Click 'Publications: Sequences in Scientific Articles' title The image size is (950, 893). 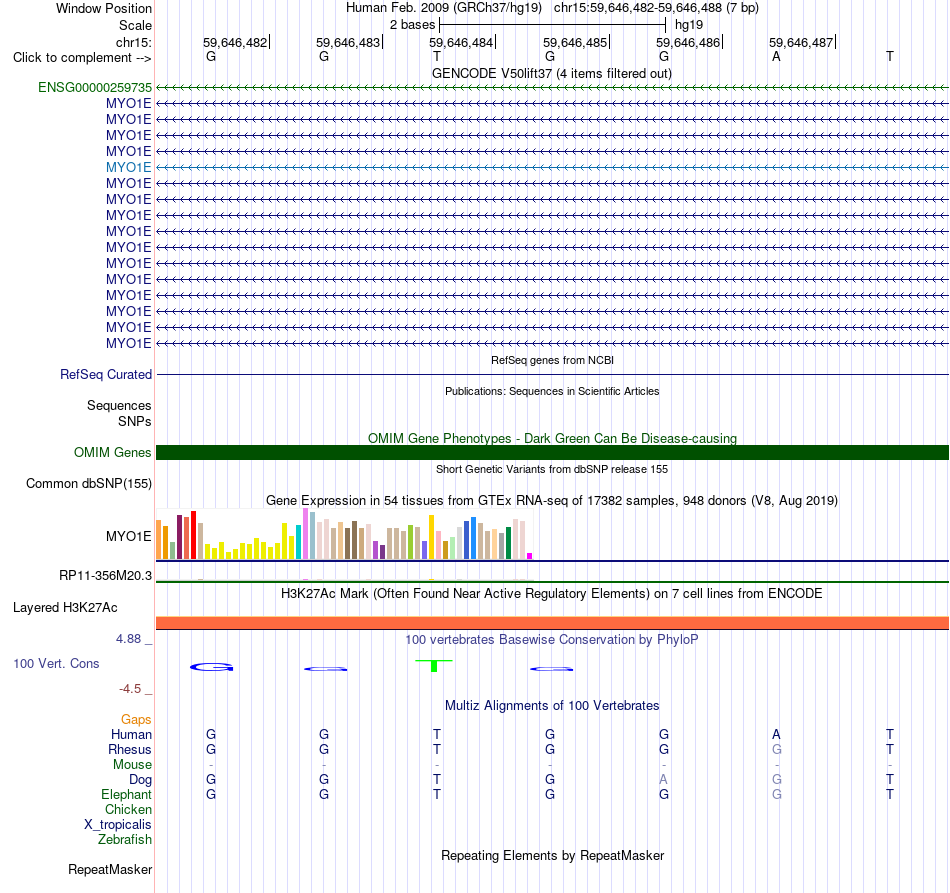click(x=552, y=391)
